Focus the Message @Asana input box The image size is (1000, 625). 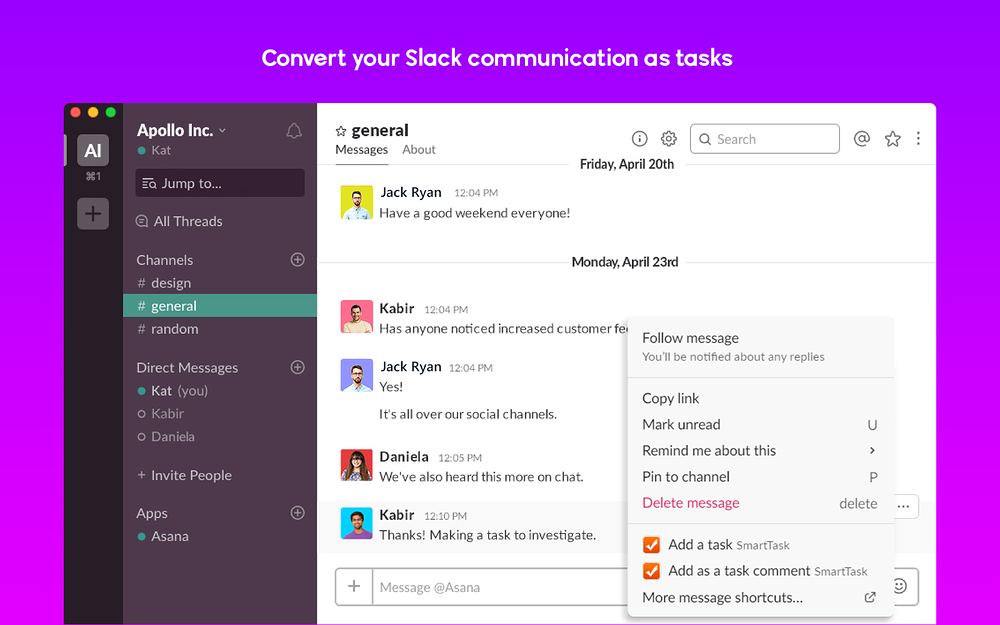[x=501, y=587]
